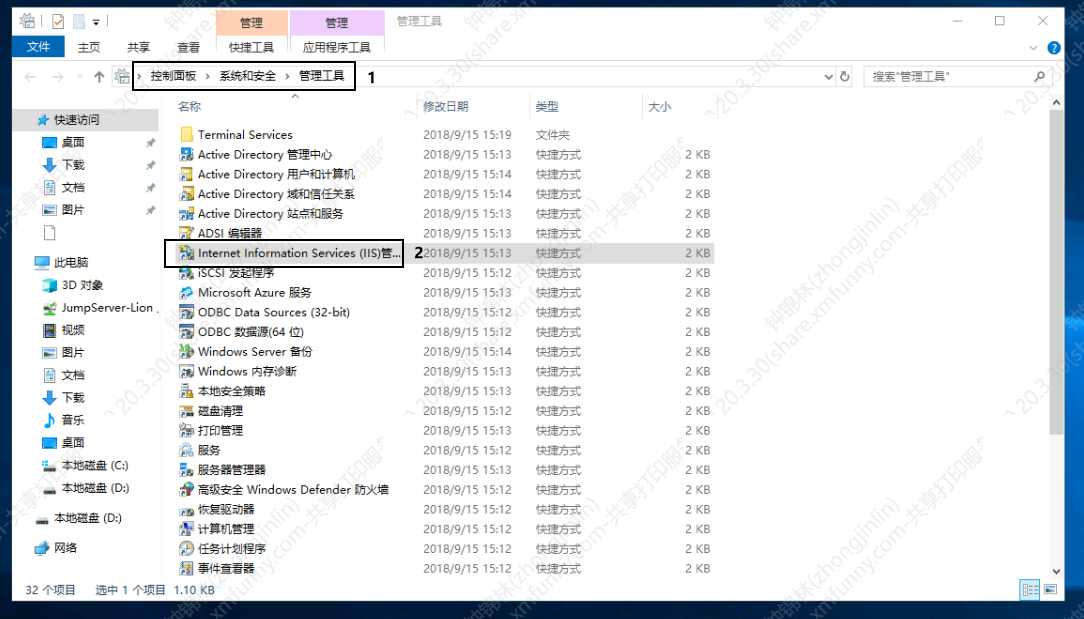Screen dimensions: 1084x619
Task: Switch to details view mode
Action: point(1029,590)
